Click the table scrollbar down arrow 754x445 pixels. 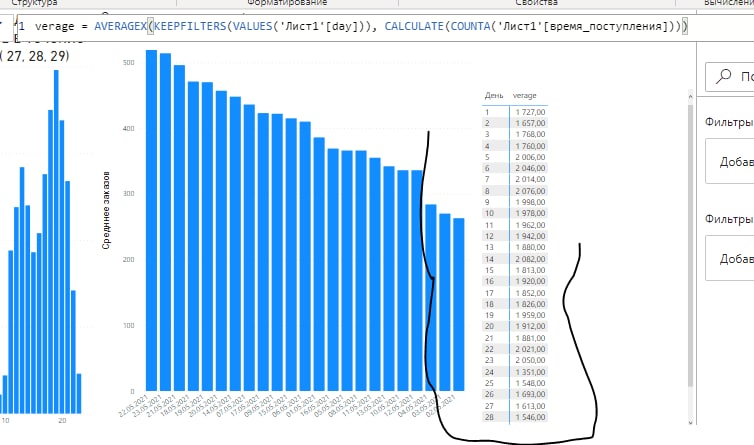[x=691, y=422]
